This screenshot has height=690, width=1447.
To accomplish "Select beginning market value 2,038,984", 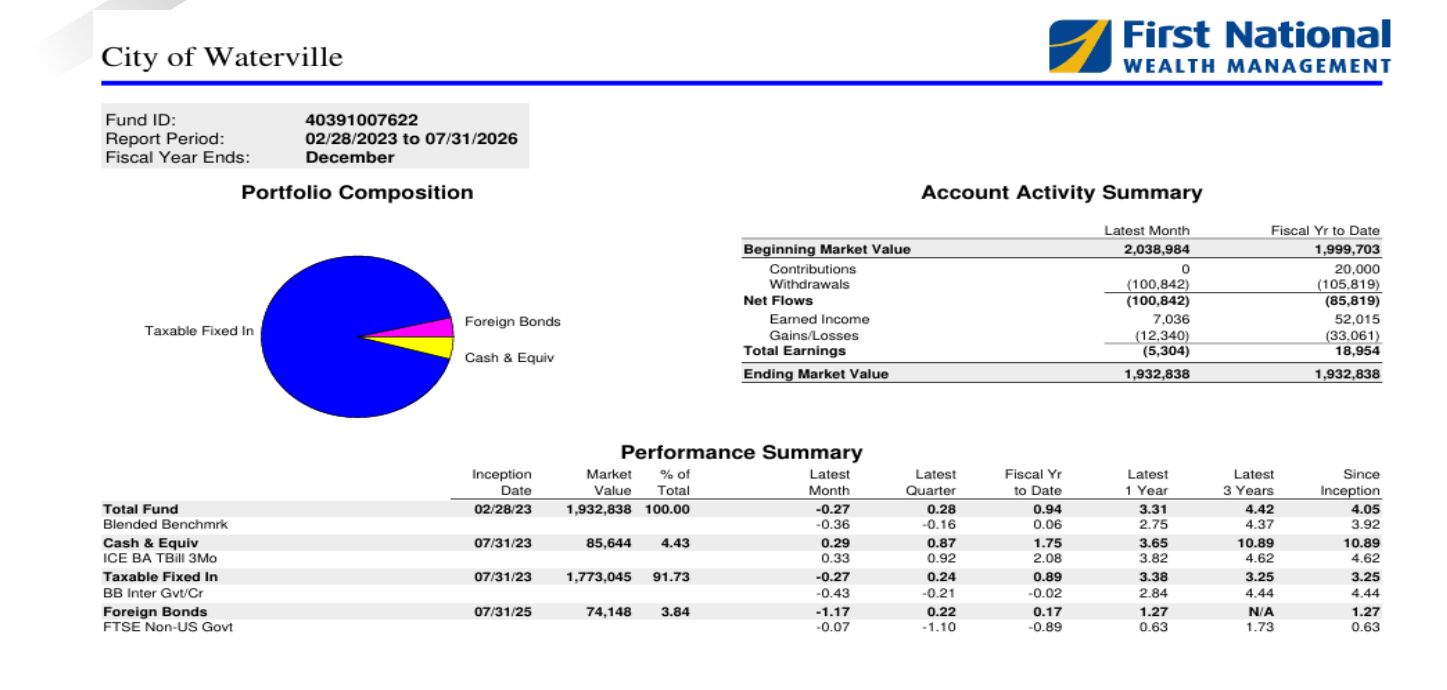I will click(x=1156, y=249).
